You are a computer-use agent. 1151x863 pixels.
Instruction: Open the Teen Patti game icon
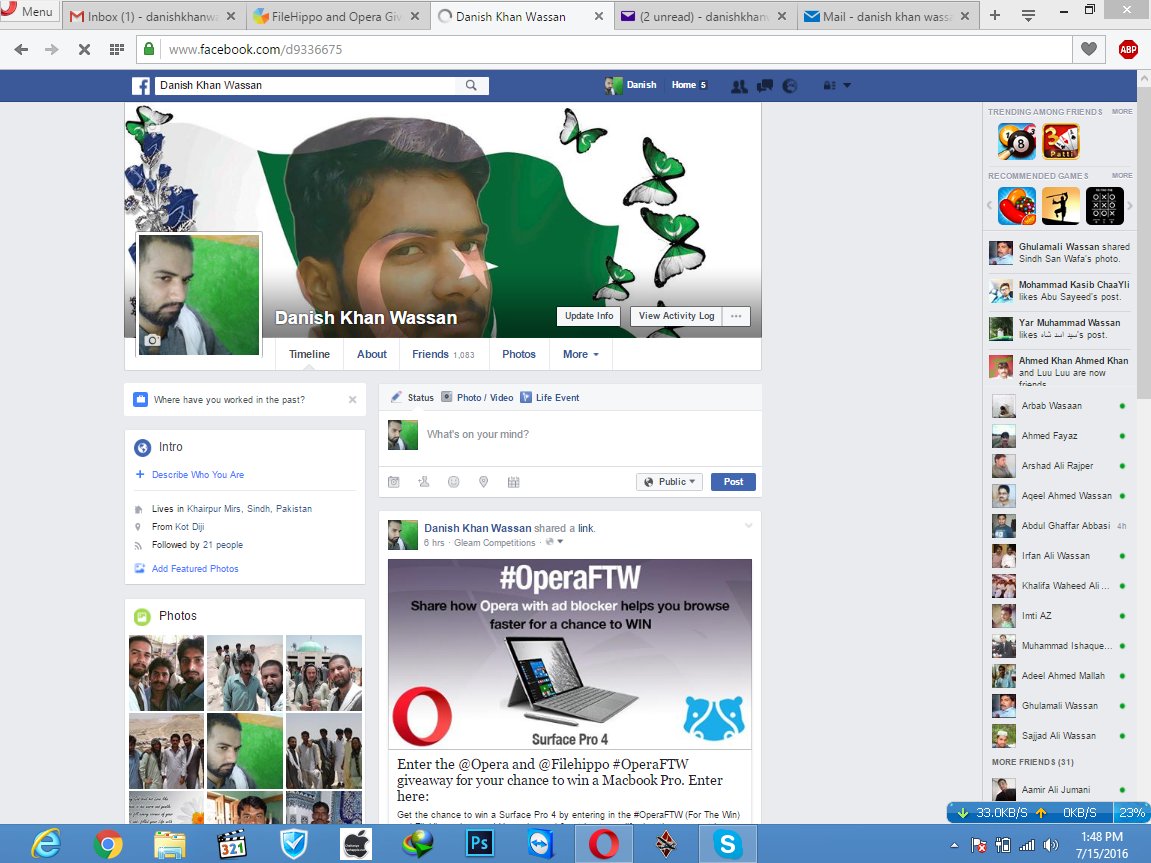[1061, 142]
